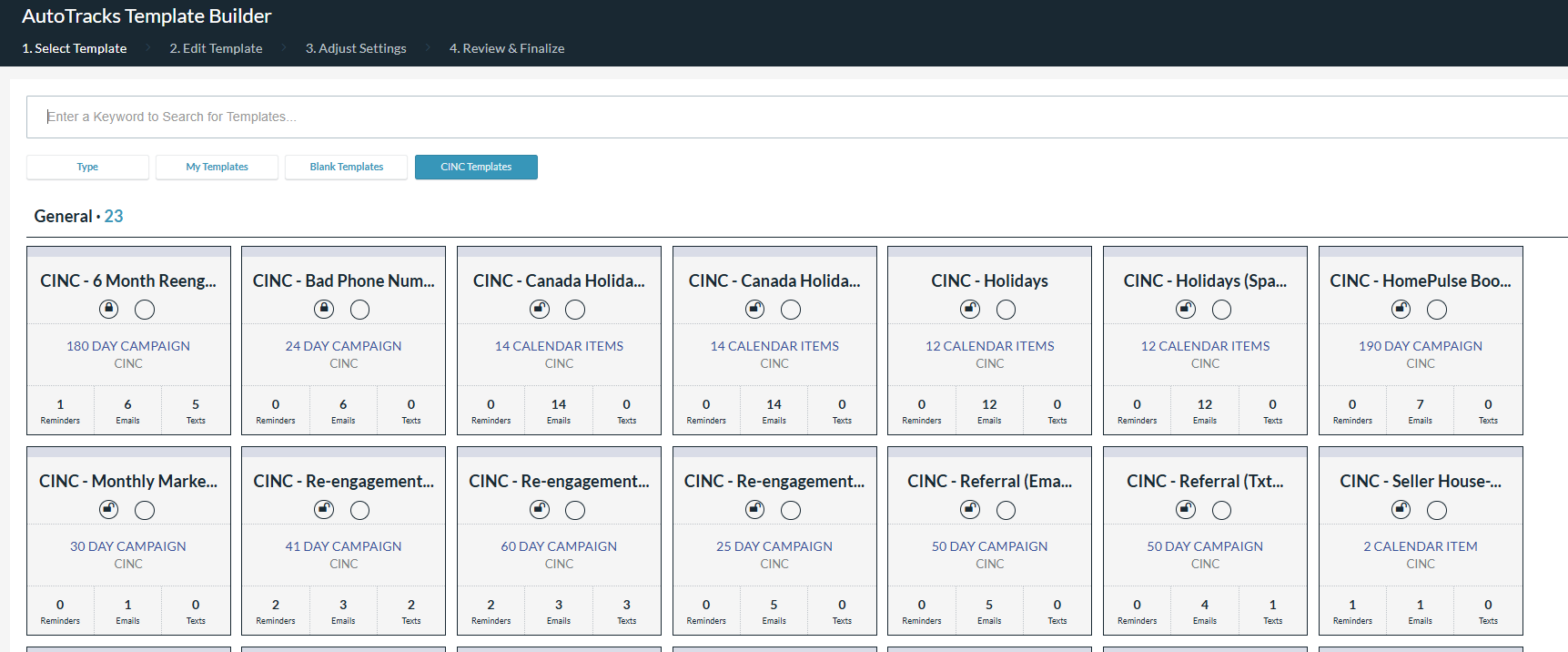Go to step 1. Select Template
The width and height of the screenshot is (1568, 652).
(75, 48)
